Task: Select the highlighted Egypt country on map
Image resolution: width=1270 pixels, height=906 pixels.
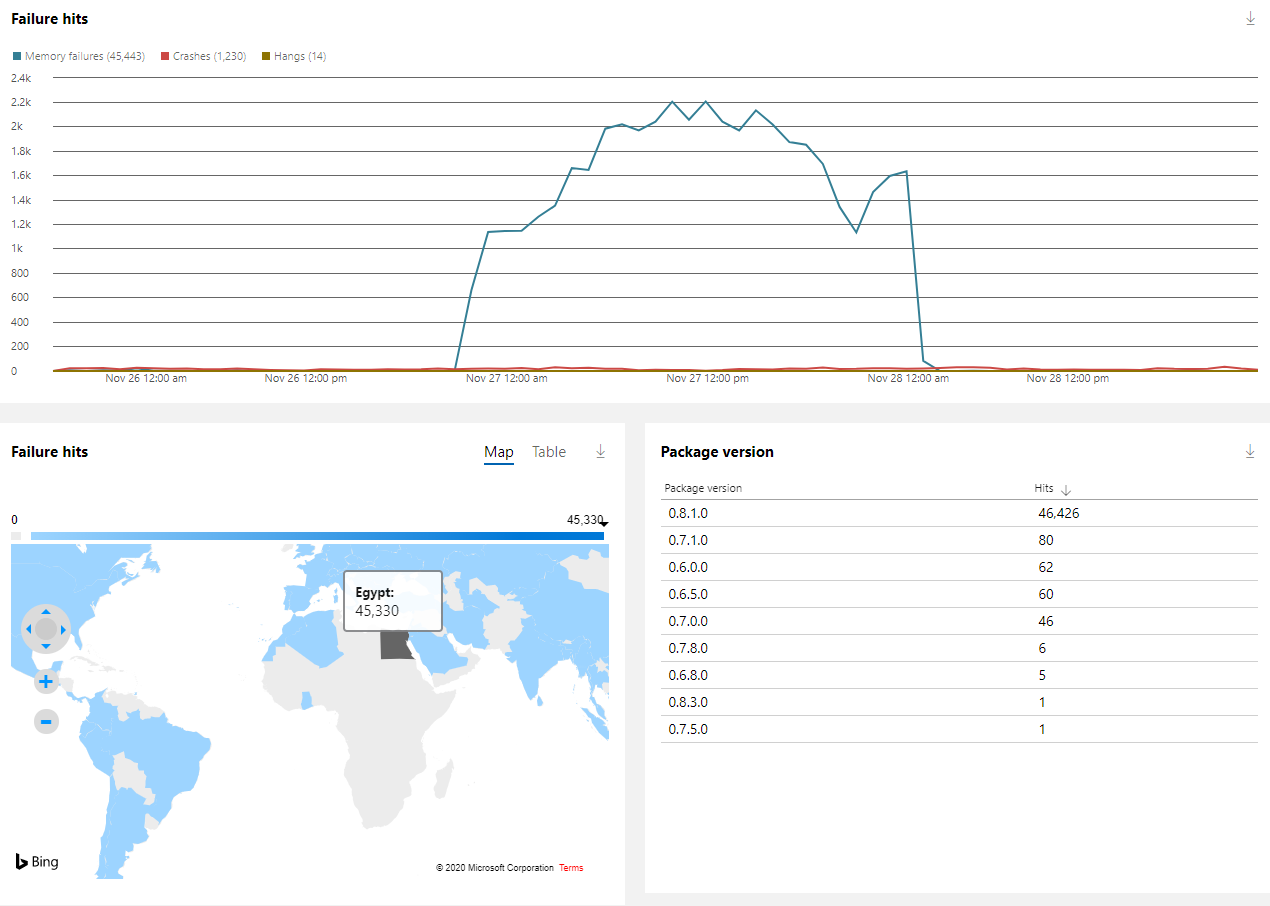Action: (396, 646)
